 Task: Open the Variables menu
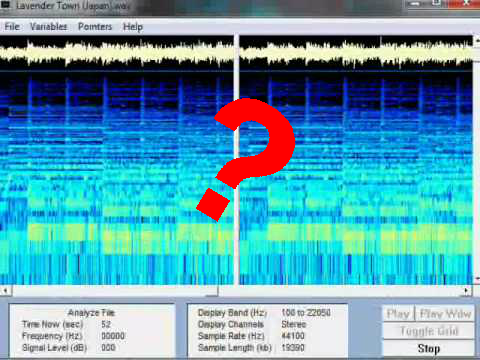point(49,26)
